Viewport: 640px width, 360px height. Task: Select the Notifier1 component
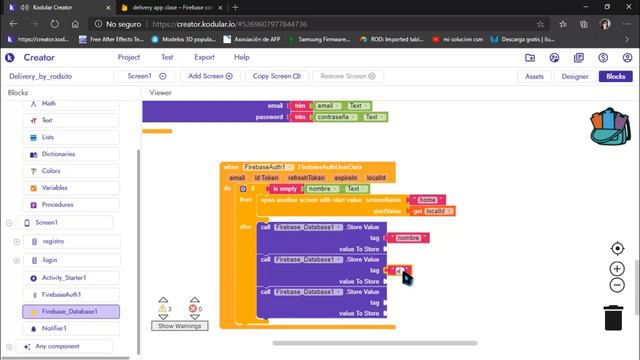pos(71,328)
